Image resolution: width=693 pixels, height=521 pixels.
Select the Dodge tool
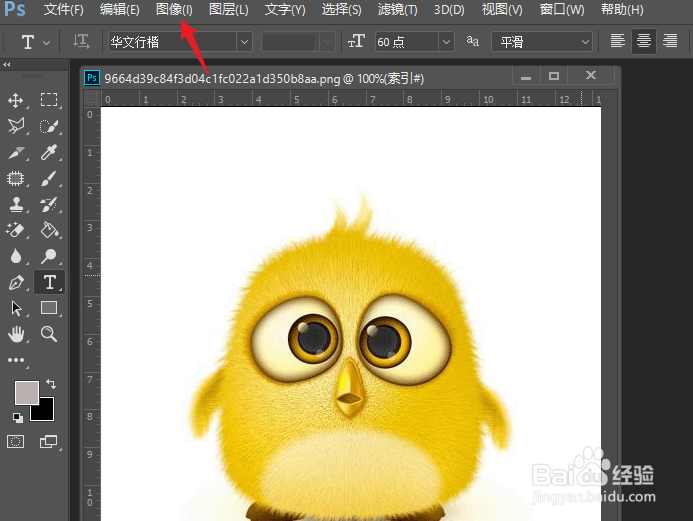[x=49, y=256]
